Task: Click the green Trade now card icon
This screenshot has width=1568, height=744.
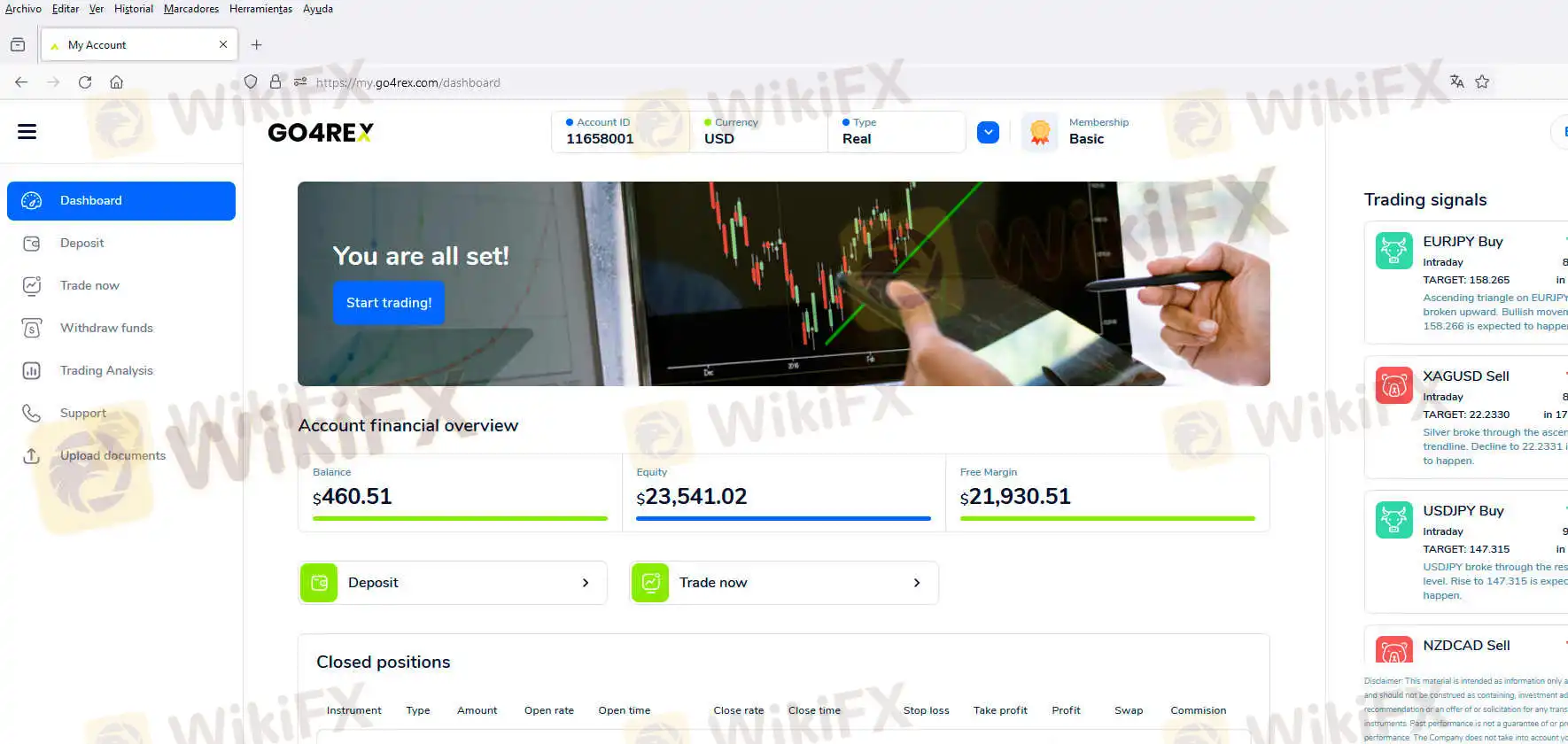Action: (650, 583)
